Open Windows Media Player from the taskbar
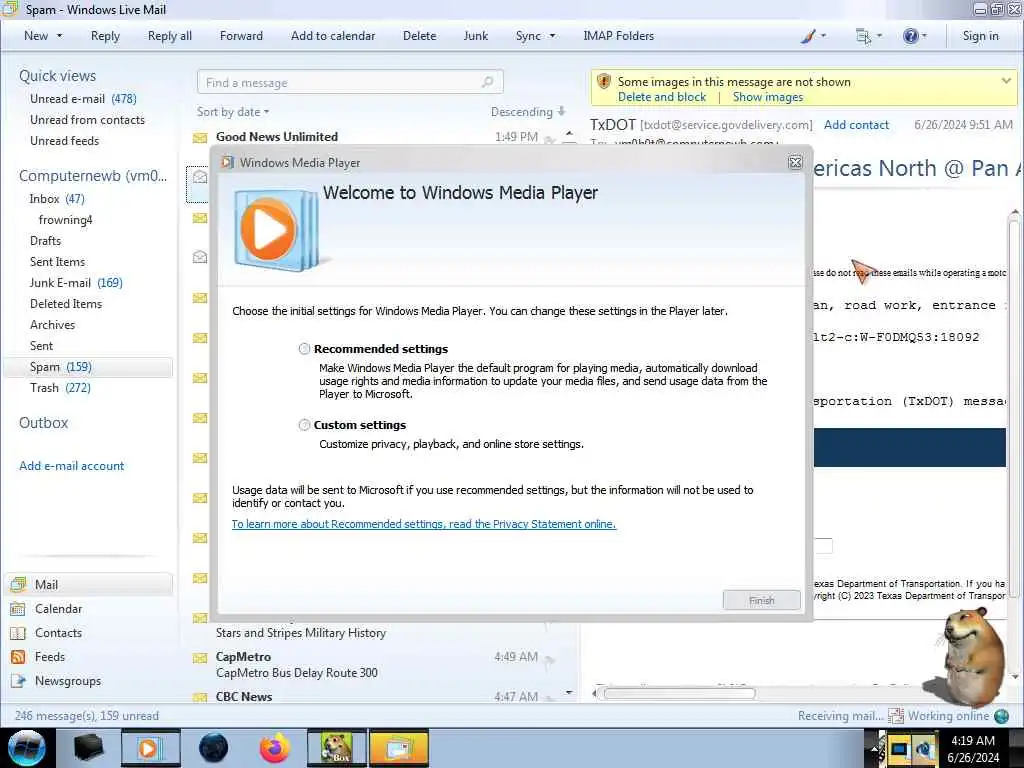1024x768 pixels. pos(150,748)
